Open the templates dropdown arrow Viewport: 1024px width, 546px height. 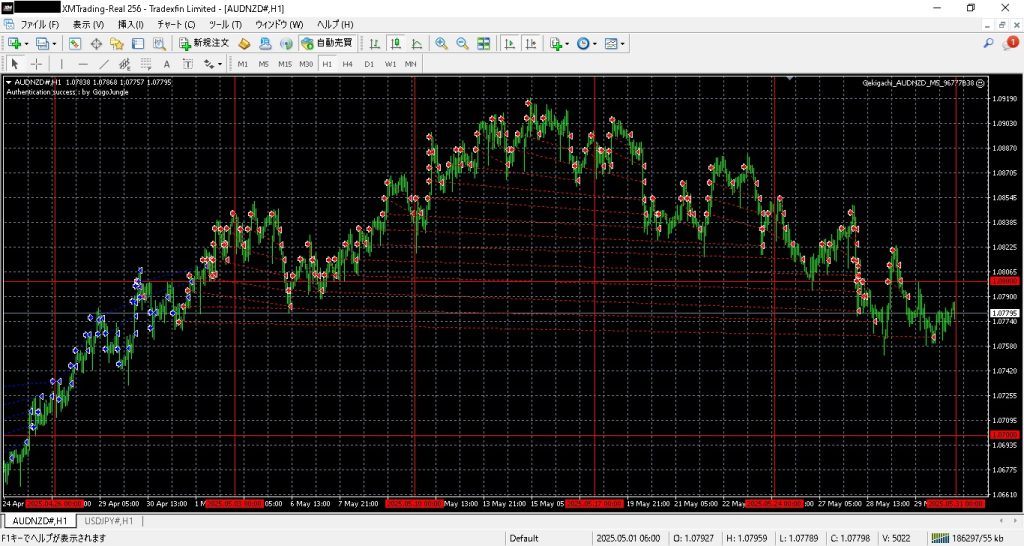(624, 43)
